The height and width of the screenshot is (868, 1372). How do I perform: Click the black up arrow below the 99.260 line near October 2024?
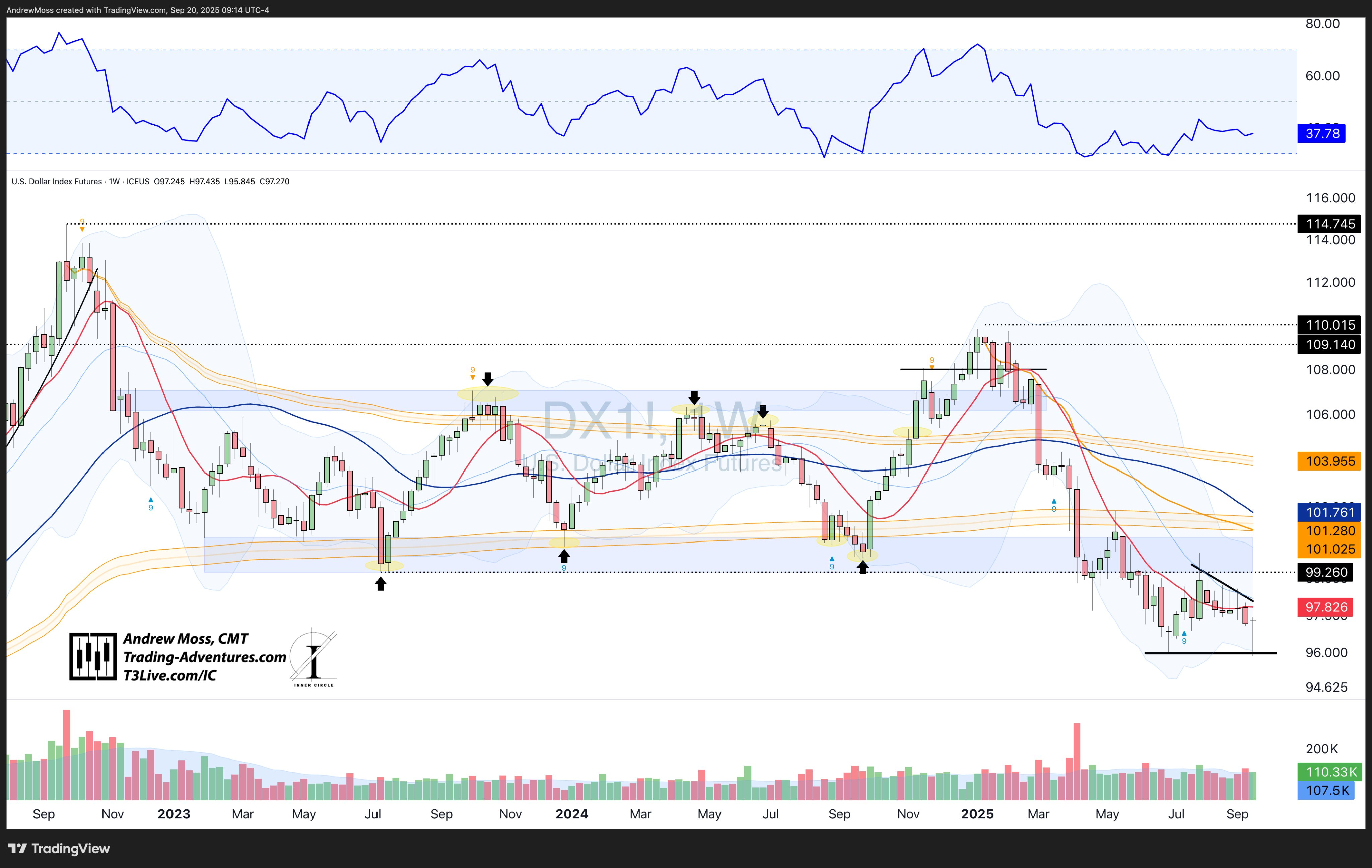(863, 567)
